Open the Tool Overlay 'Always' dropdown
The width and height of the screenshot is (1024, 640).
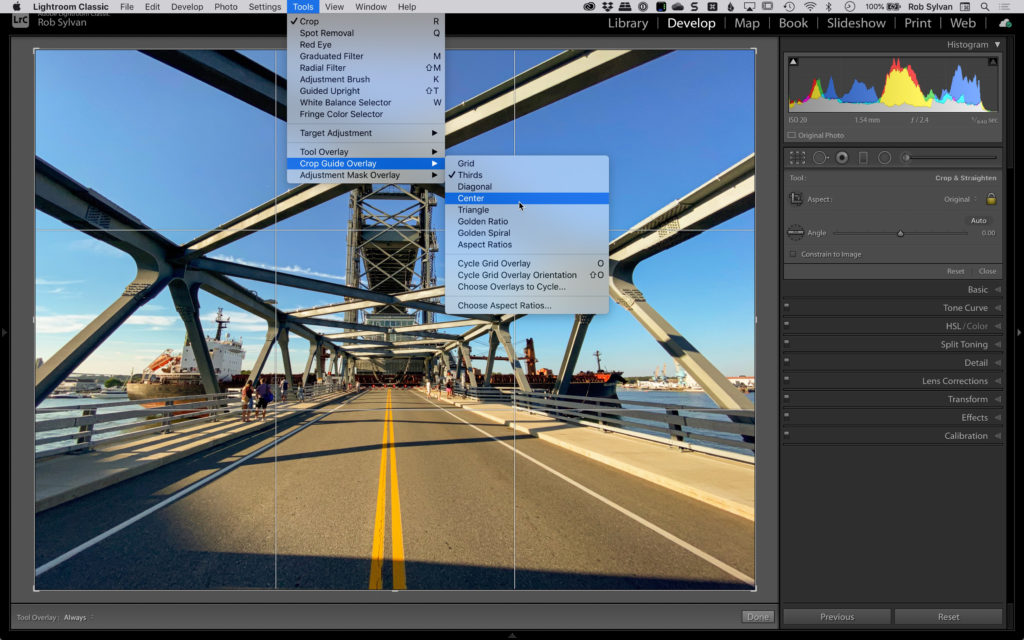pos(78,617)
